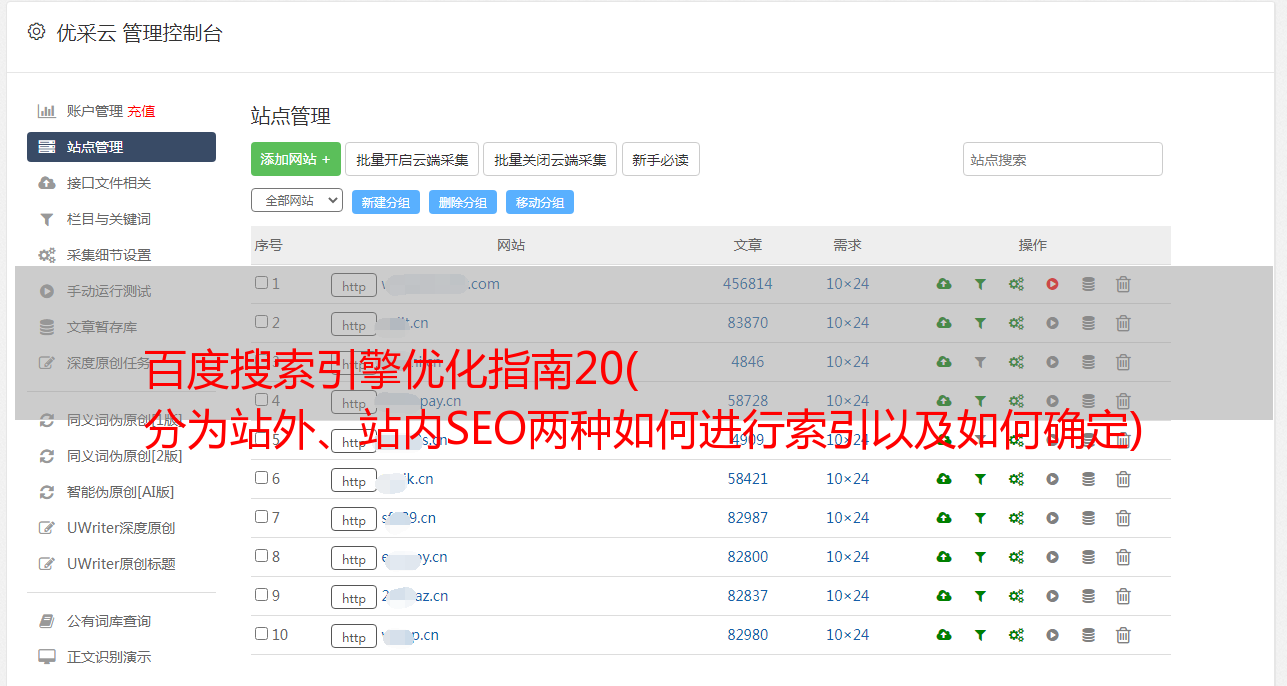The height and width of the screenshot is (686, 1287).
Task: Focus the 站点搜索 search field
Action: [1063, 159]
